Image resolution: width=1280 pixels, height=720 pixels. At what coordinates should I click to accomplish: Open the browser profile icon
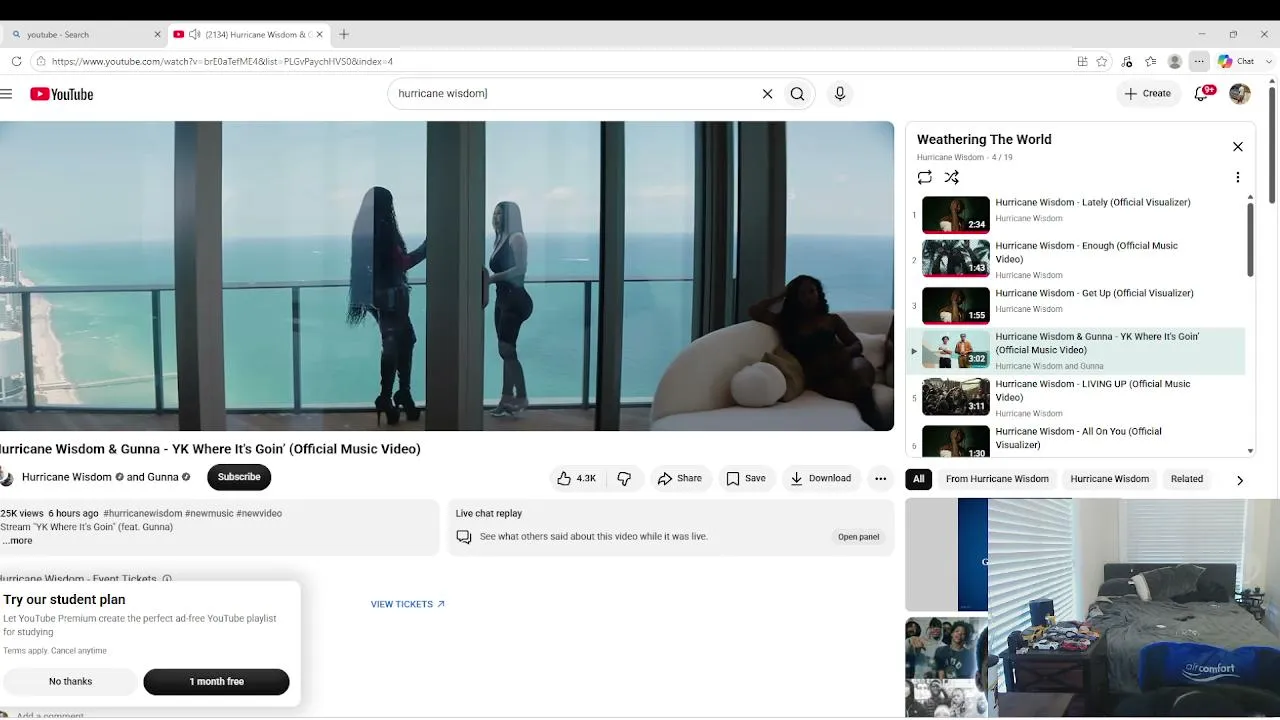[1175, 61]
